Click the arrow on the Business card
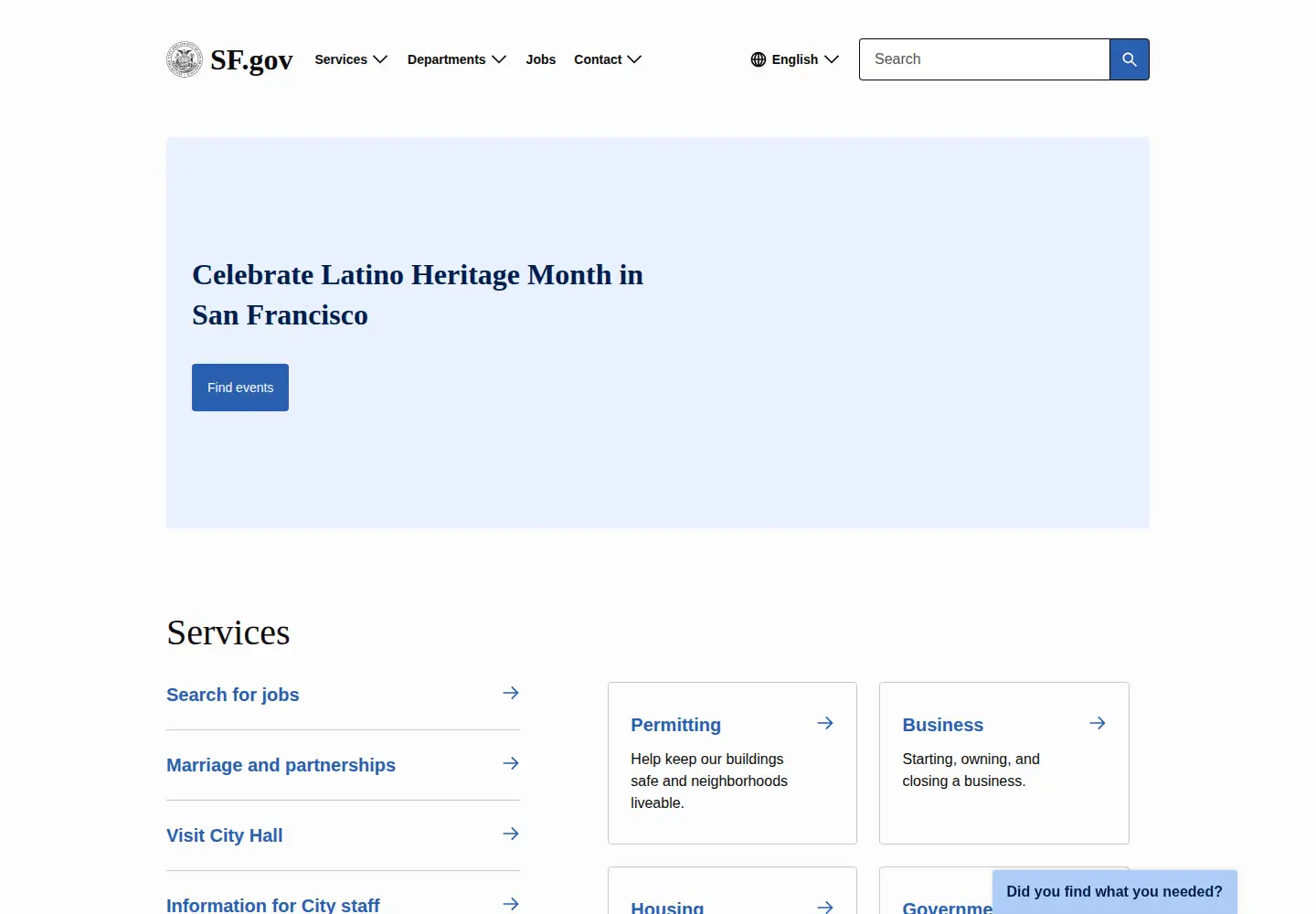 tap(1098, 723)
